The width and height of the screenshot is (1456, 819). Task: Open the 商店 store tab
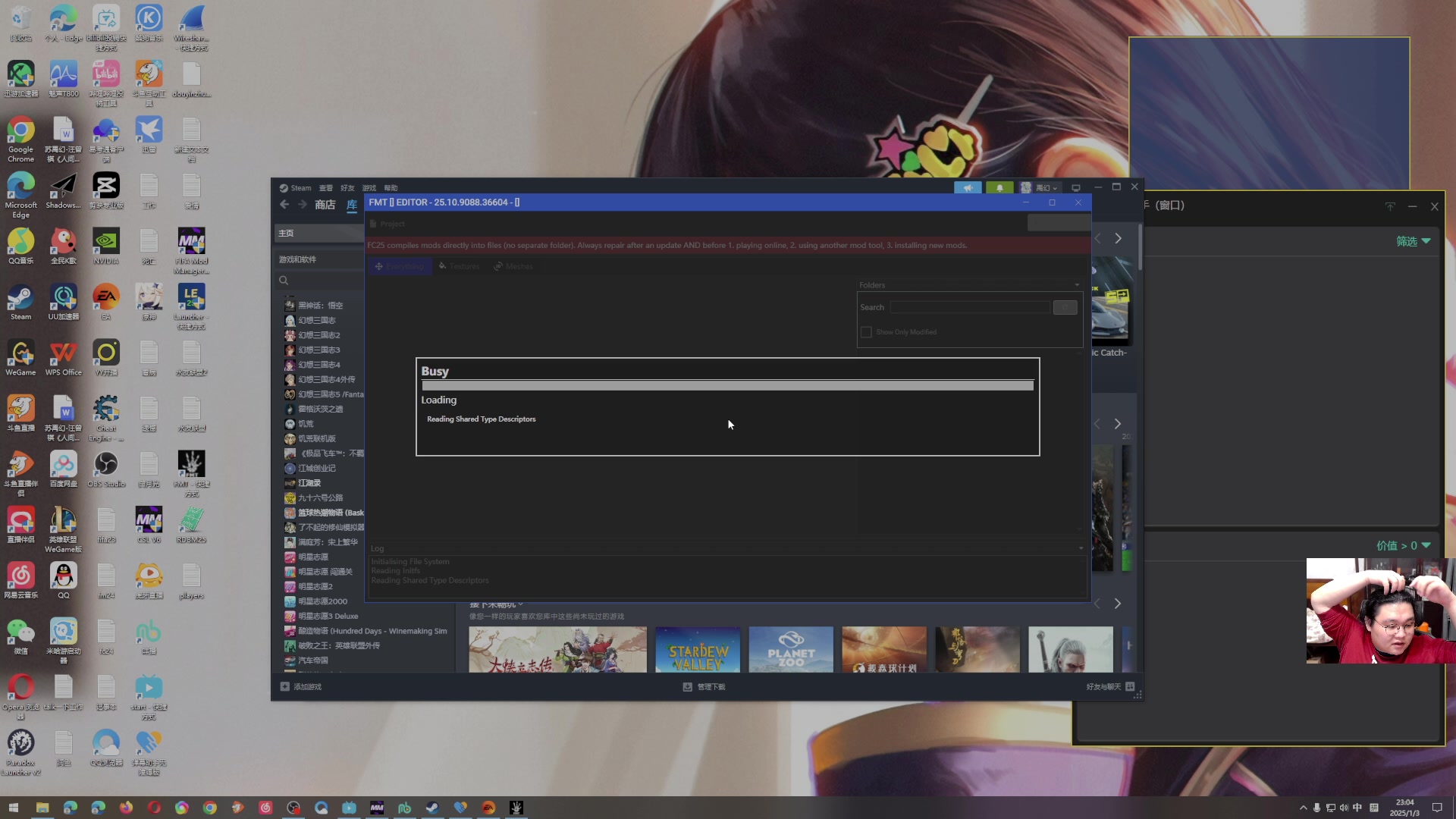point(325,205)
